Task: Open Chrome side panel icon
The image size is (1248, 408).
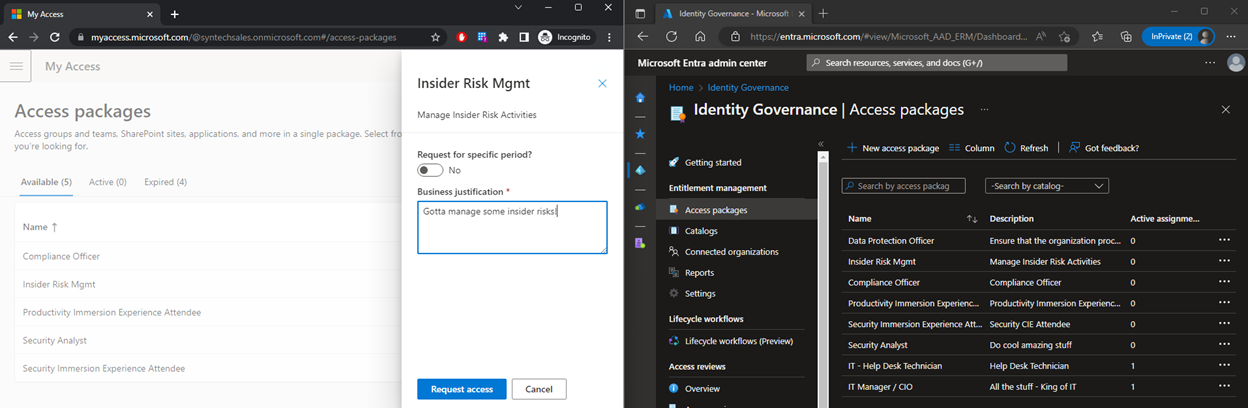Action: tap(524, 37)
